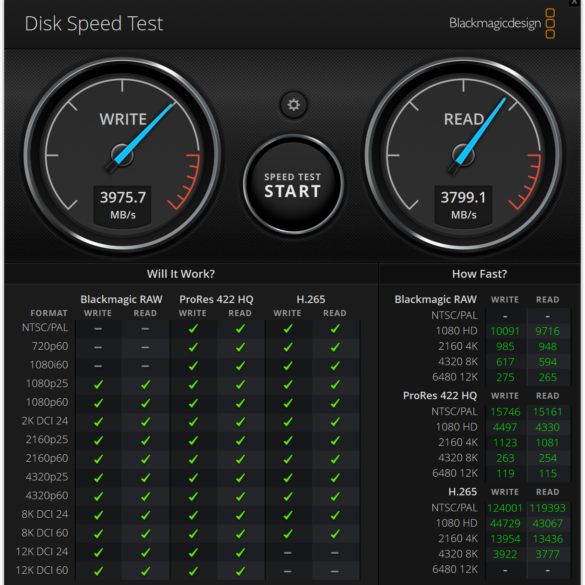Select the 1080i60 format row label
Screen dimensions: 585x585
click(x=49, y=365)
